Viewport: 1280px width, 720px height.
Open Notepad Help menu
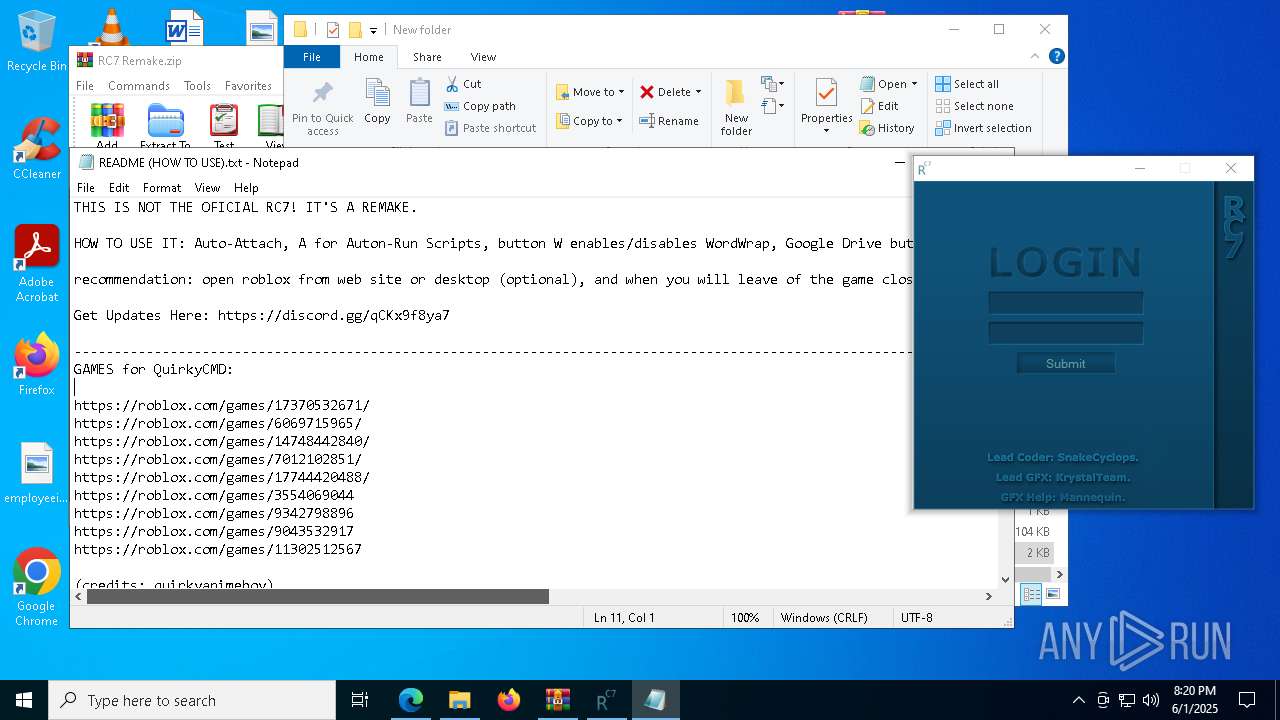tap(246, 187)
